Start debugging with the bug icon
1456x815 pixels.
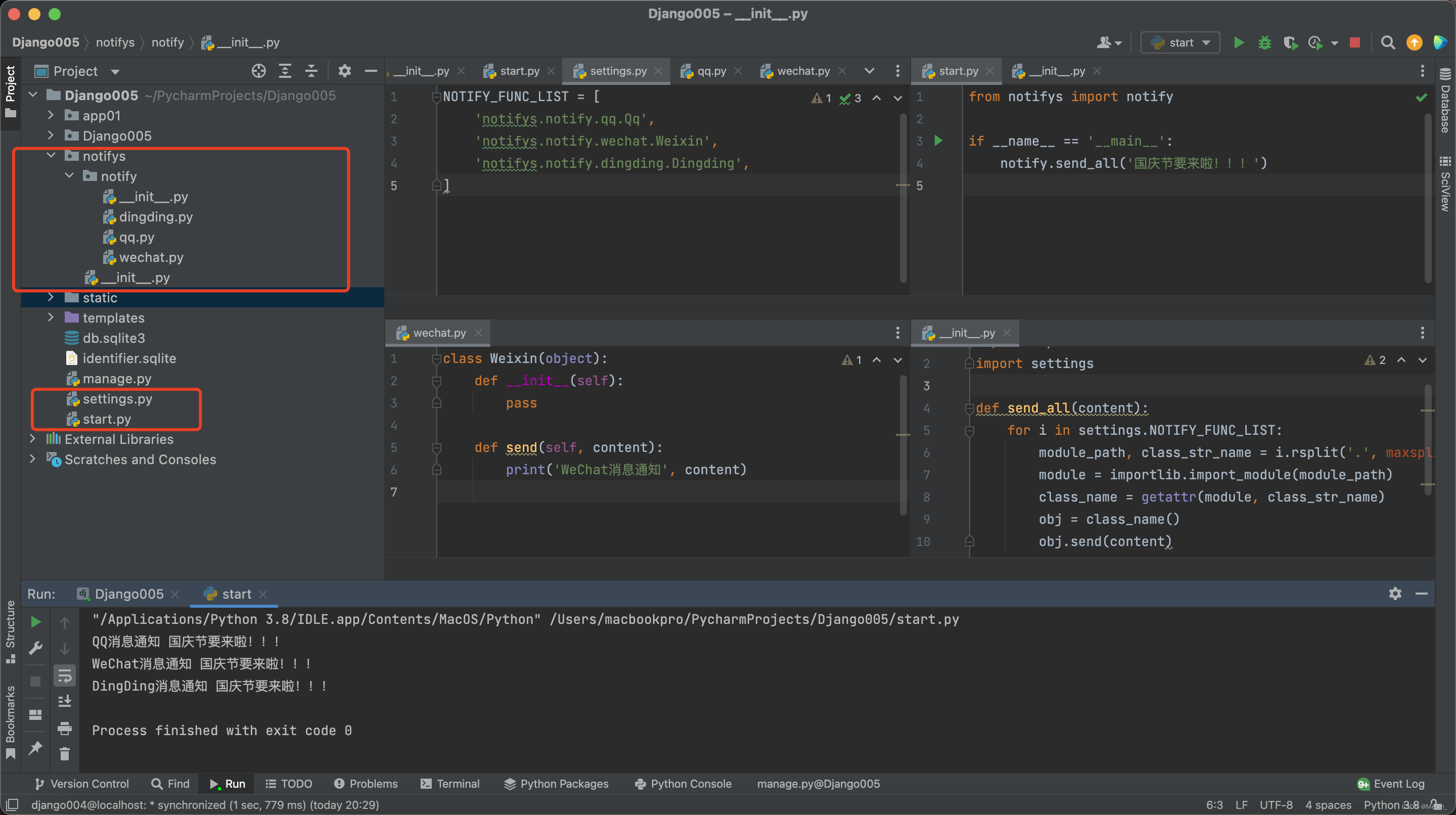(1264, 42)
